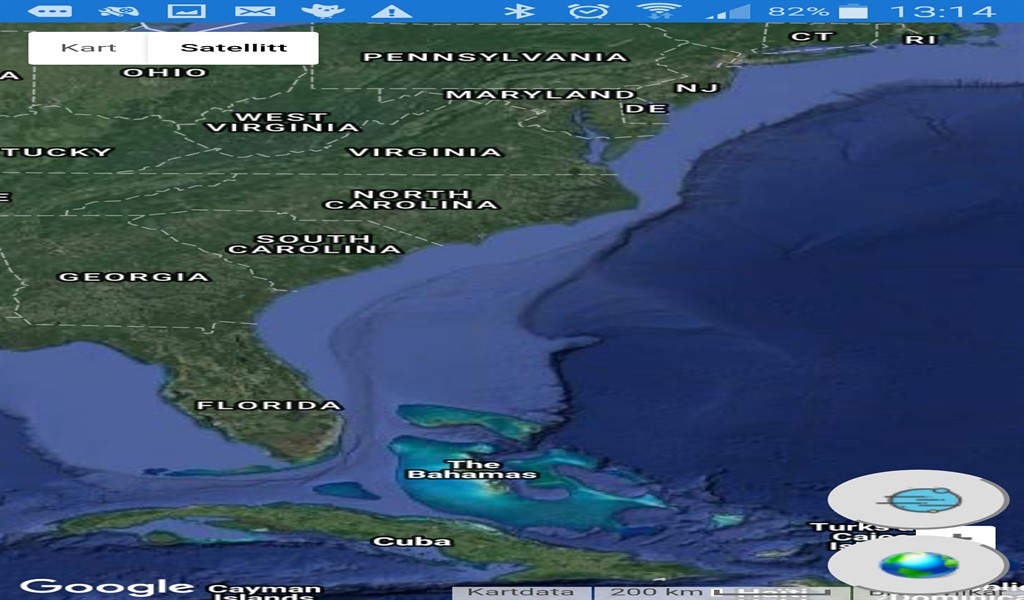Keep Satellitt mode selected
Image resolution: width=1024 pixels, height=600 pixels.
(x=236, y=46)
